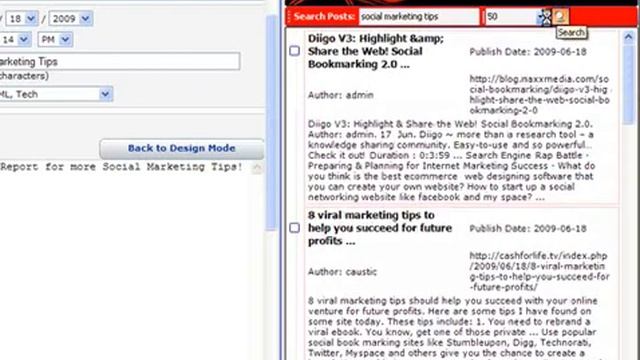The height and width of the screenshot is (360, 640).
Task: Click the orange Search icon button
Action: [x=560, y=17]
